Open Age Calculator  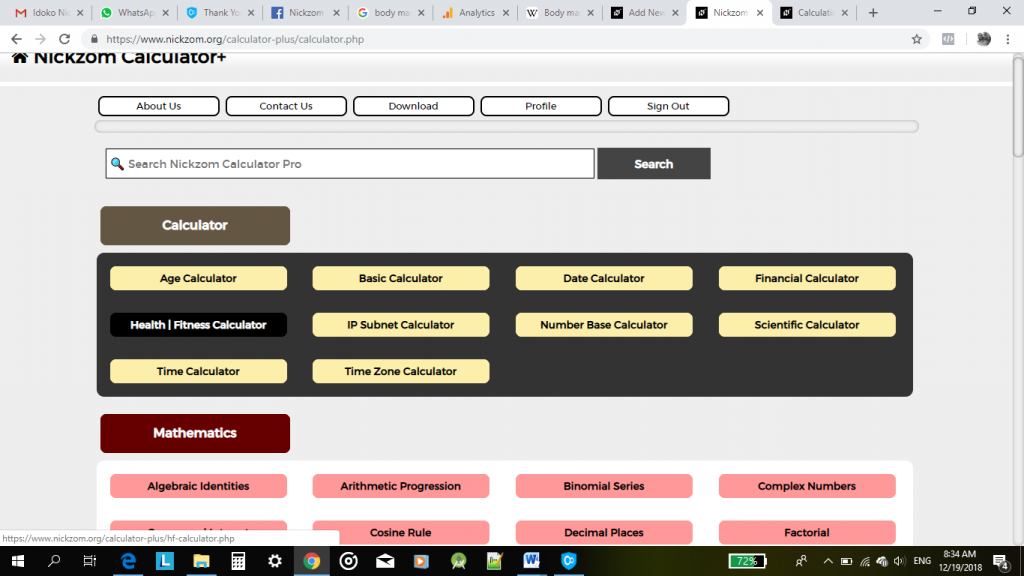(199, 278)
